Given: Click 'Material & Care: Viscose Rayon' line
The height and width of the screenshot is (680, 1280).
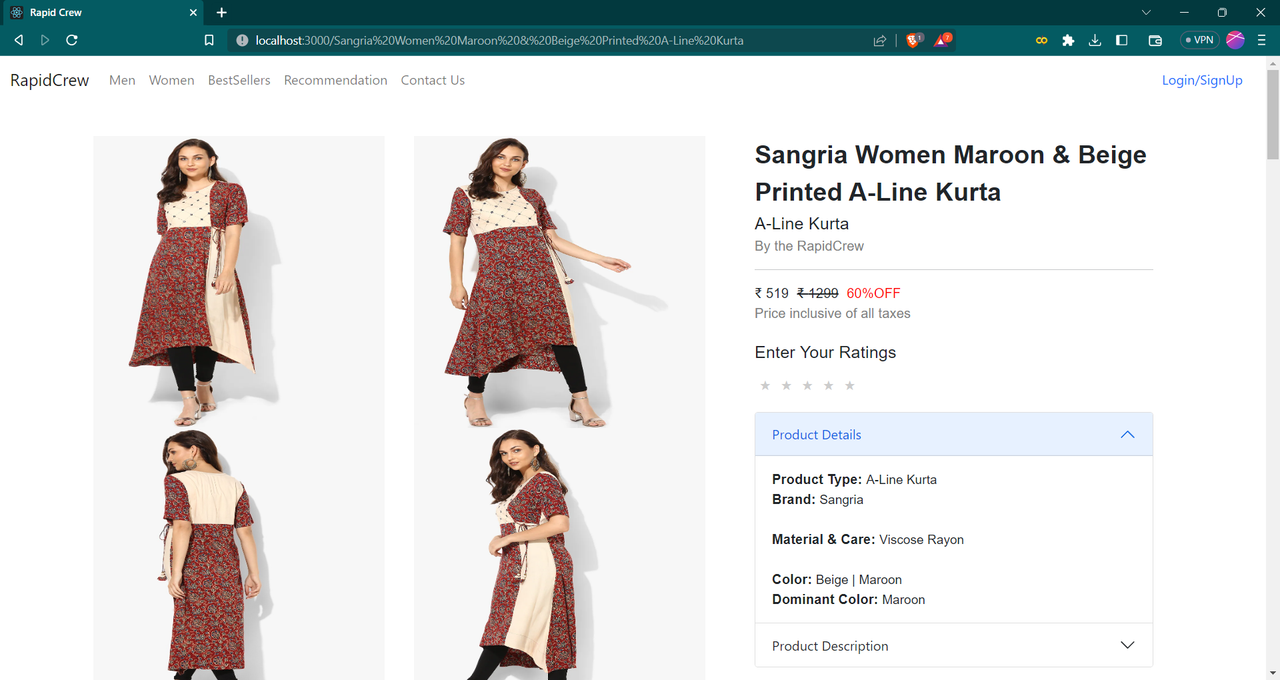Looking at the screenshot, I should pos(868,539).
